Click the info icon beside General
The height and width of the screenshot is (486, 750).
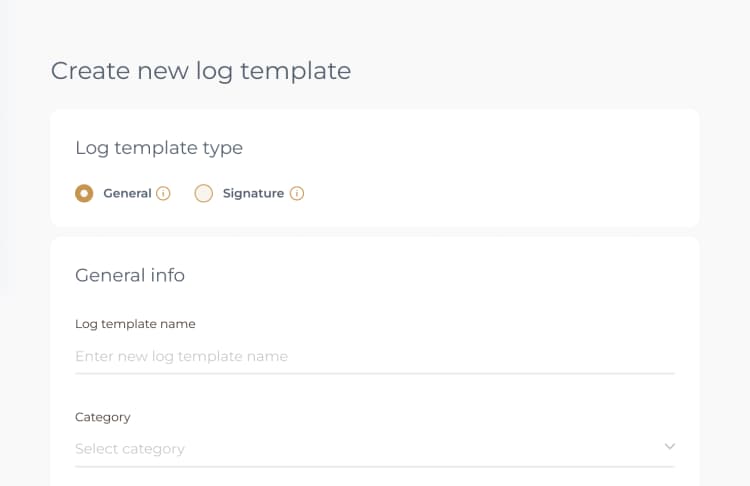point(163,194)
